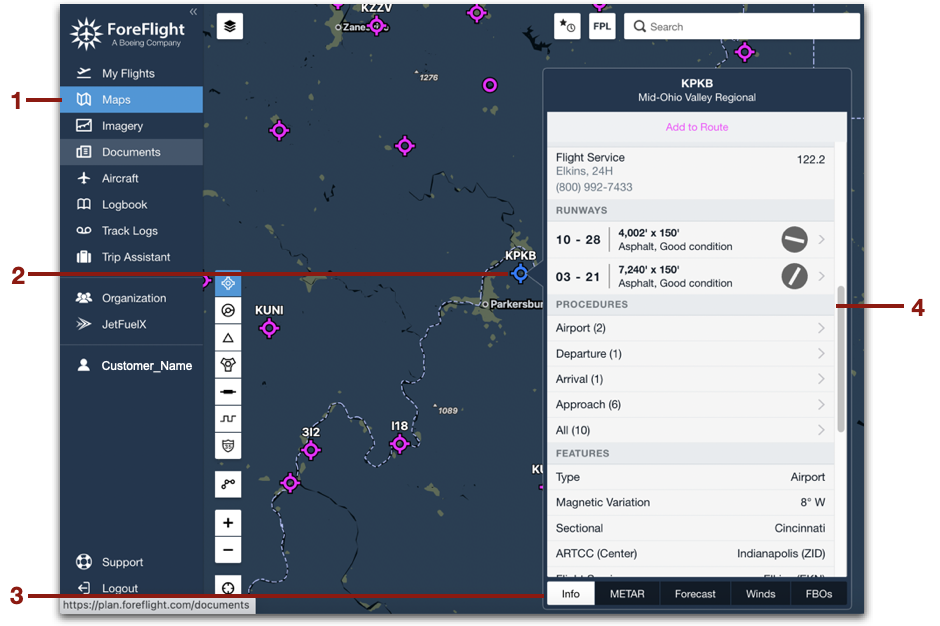Image resolution: width=940 pixels, height=626 pixels.
Task: Open Documents from the sidebar
Action: pyautogui.click(x=131, y=152)
